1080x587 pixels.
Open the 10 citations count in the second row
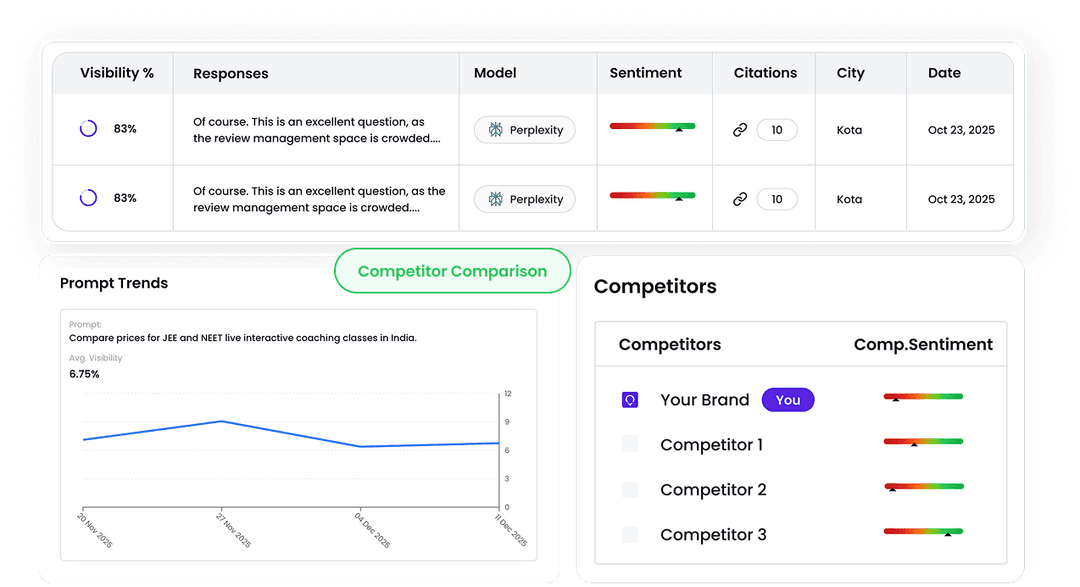coord(777,199)
